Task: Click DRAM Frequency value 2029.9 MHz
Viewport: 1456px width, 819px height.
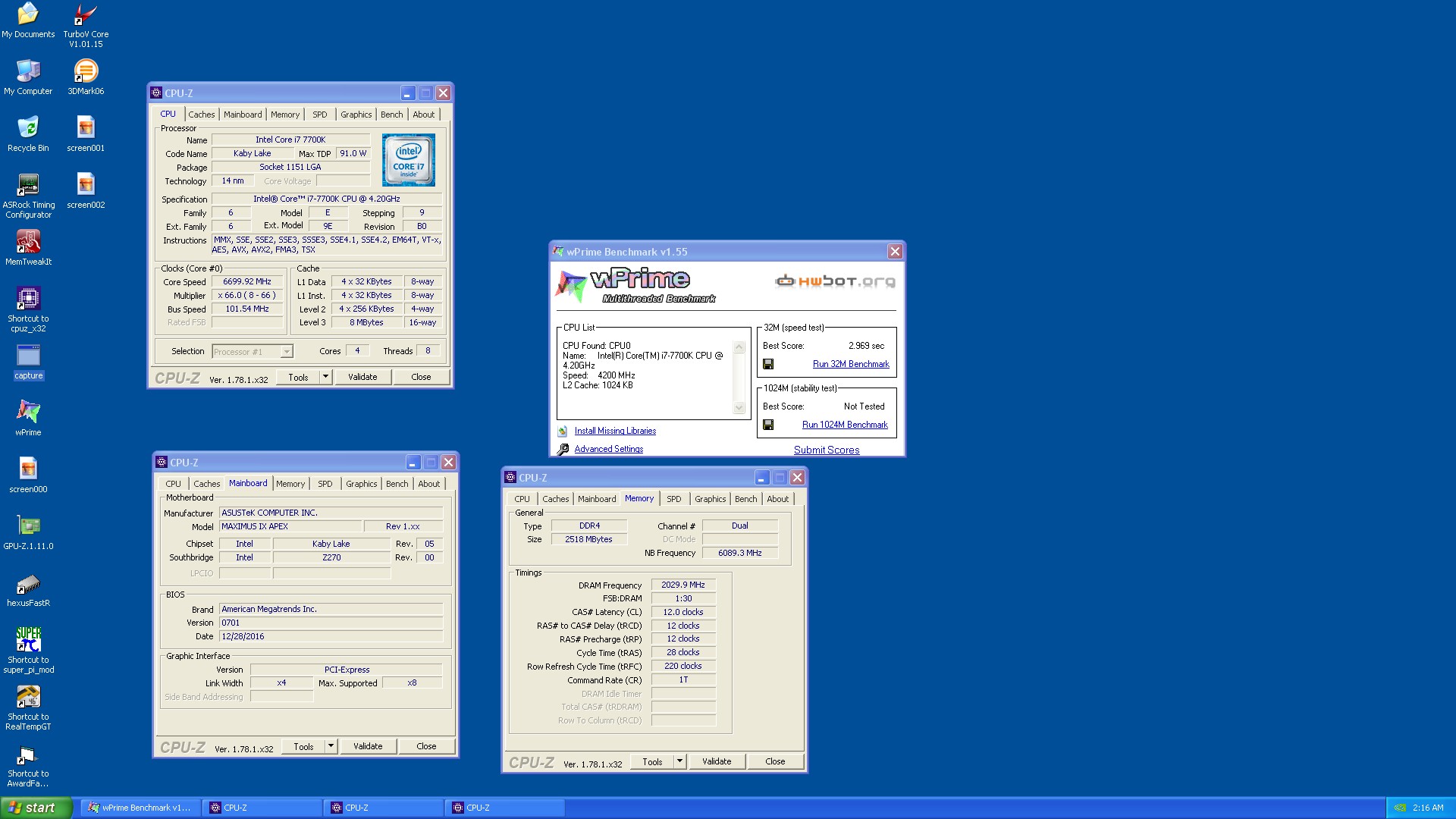Action: click(x=683, y=585)
